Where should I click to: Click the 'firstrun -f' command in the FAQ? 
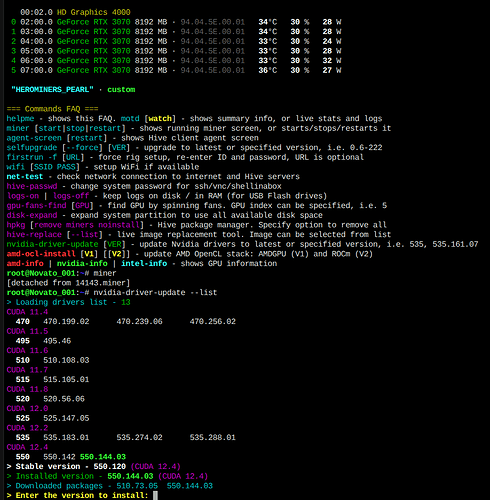click(x=32, y=157)
